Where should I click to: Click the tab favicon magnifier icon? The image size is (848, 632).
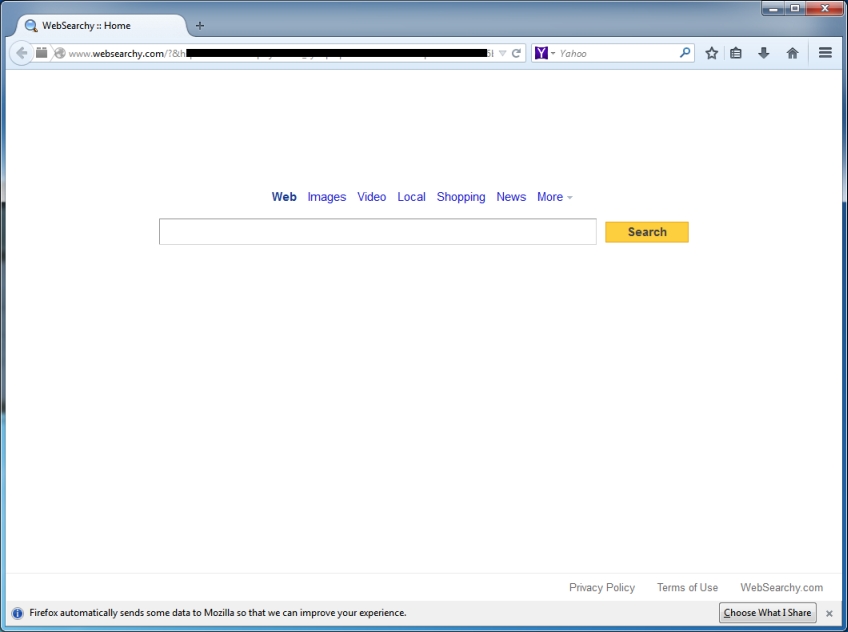(31, 25)
